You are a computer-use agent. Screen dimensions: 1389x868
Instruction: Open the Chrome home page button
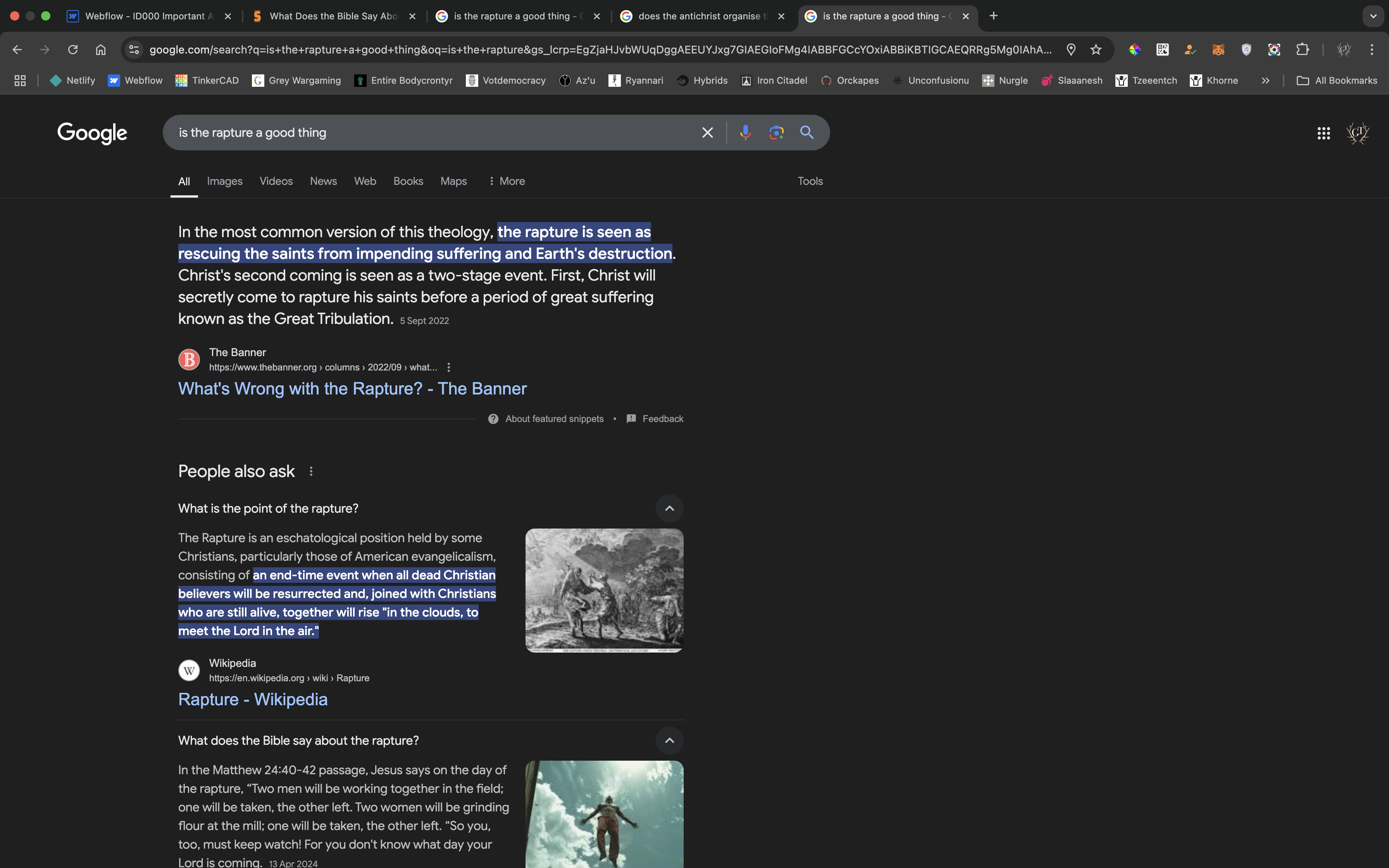tap(100, 49)
